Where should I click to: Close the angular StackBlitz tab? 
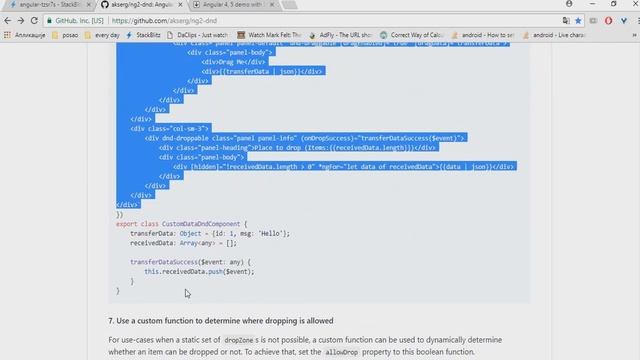point(89,4)
